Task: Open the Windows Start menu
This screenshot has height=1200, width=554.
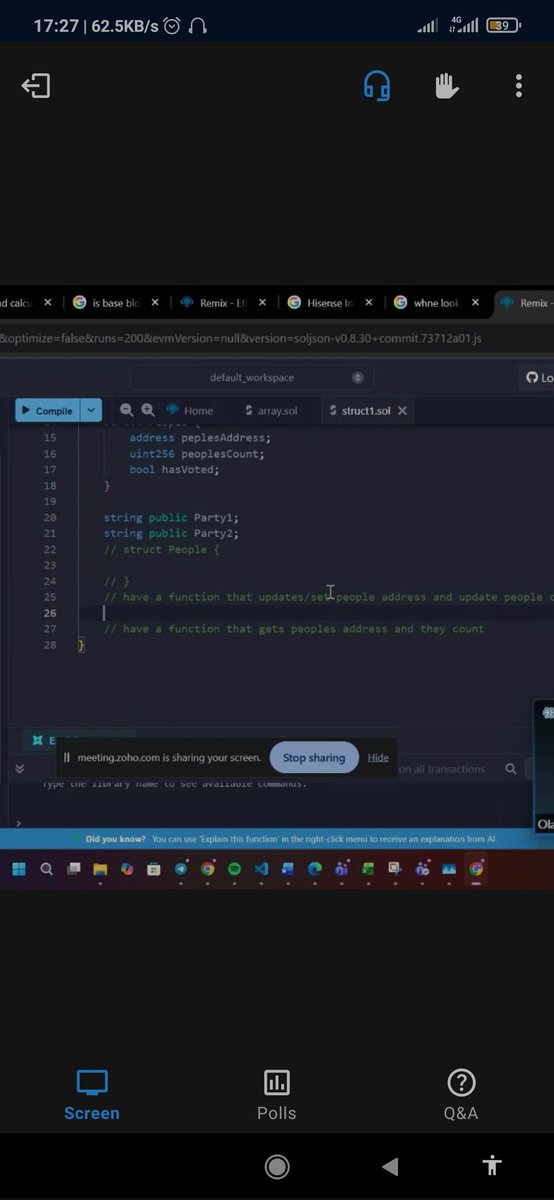Action: coord(19,869)
